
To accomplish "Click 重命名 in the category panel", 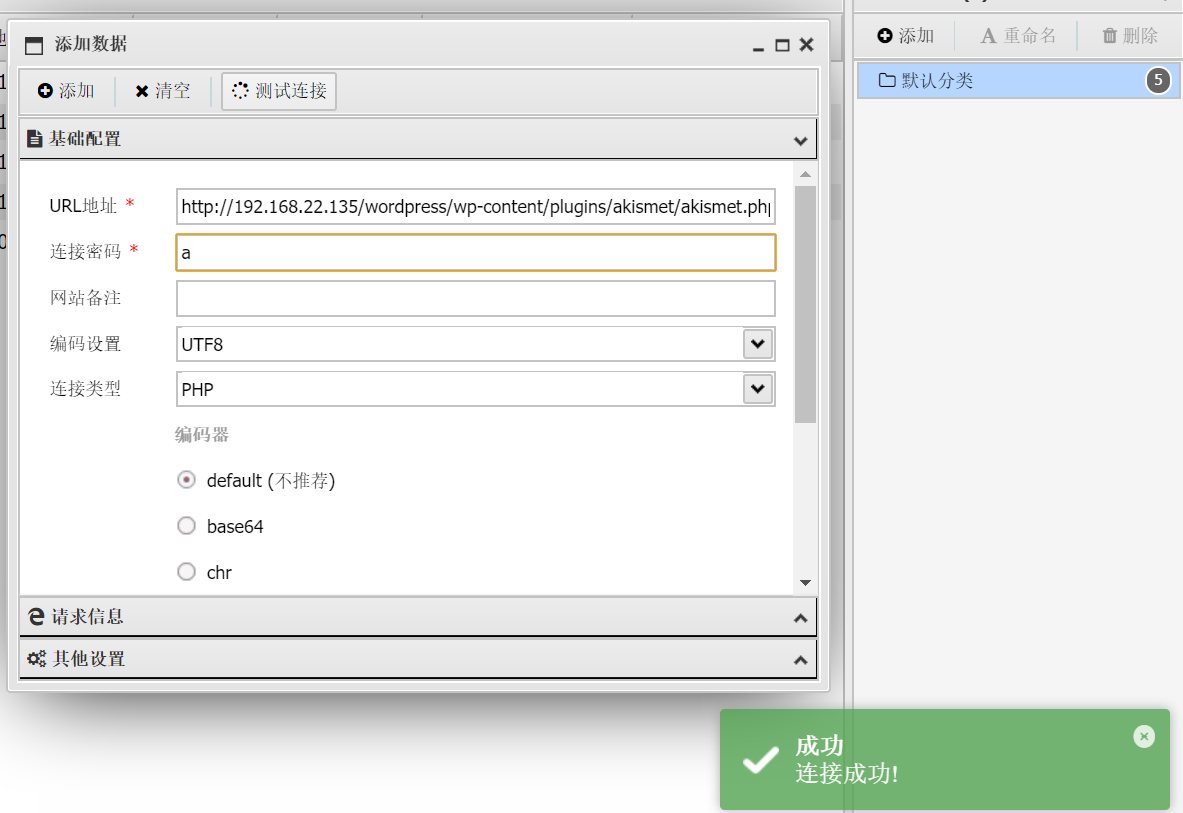I will [1018, 35].
